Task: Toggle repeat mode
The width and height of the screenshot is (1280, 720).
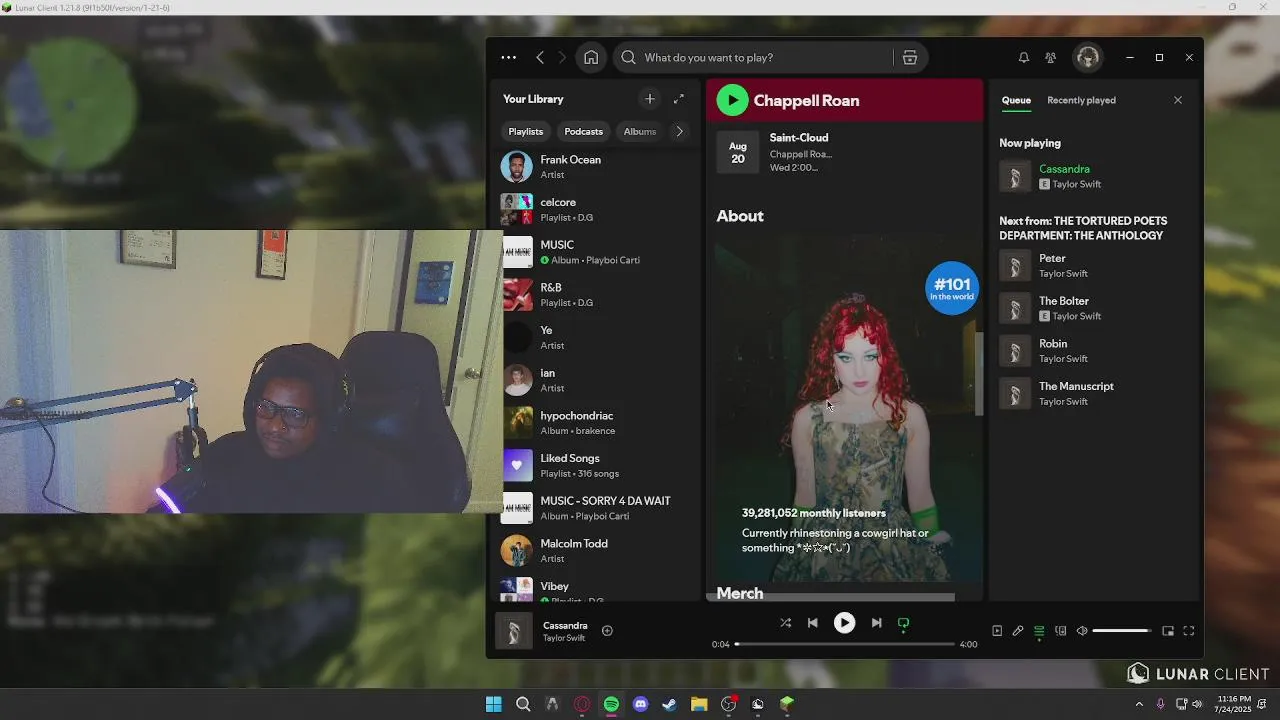Action: (x=903, y=623)
